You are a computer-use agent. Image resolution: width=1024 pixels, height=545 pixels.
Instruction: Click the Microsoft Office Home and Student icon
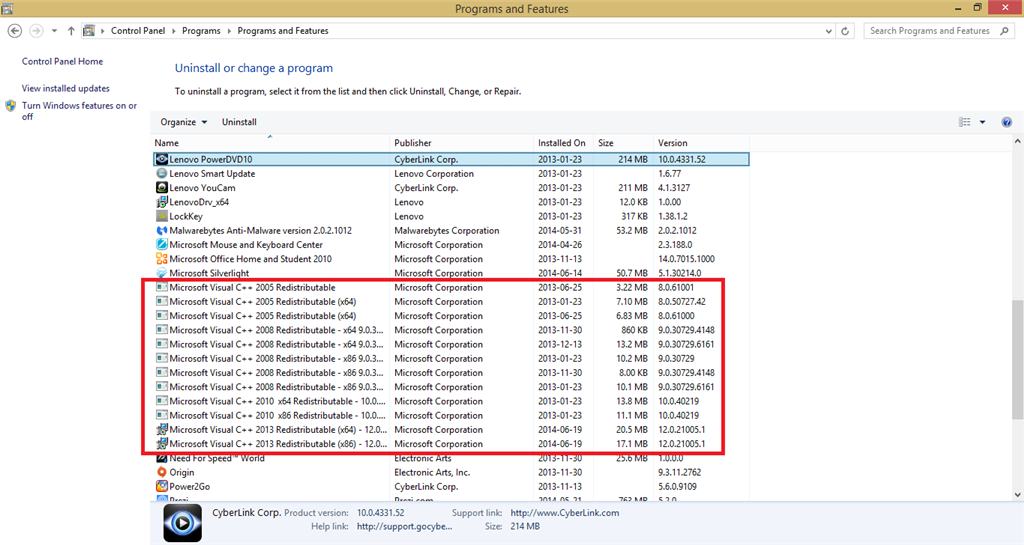point(161,258)
